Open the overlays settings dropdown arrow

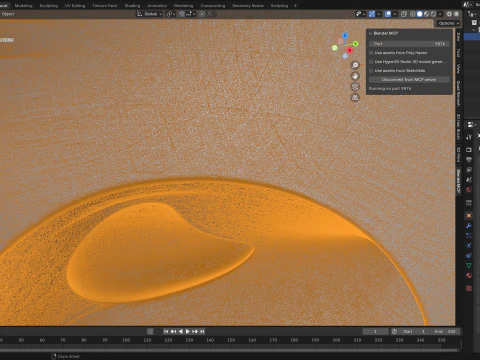coord(395,14)
